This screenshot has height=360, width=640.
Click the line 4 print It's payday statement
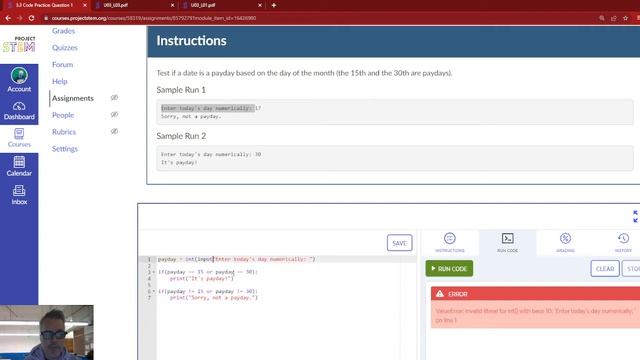[x=202, y=278]
